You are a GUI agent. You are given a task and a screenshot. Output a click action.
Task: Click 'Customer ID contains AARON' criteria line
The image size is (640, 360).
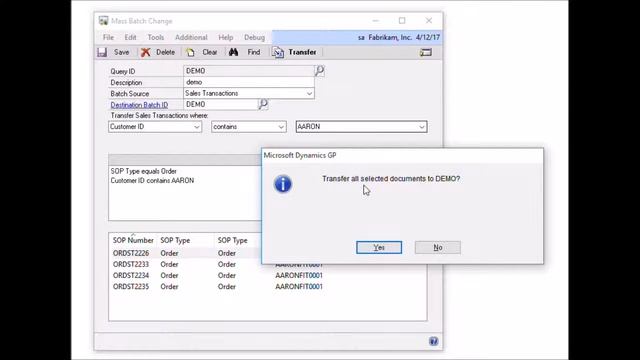point(152,180)
